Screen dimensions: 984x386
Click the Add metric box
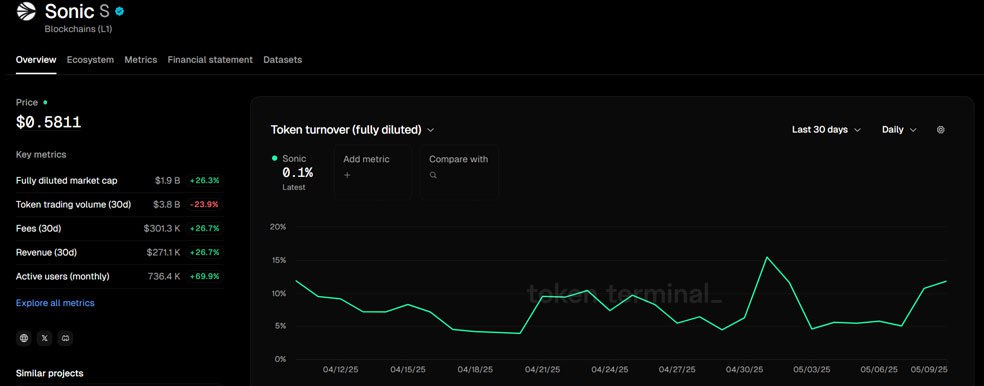tap(373, 173)
